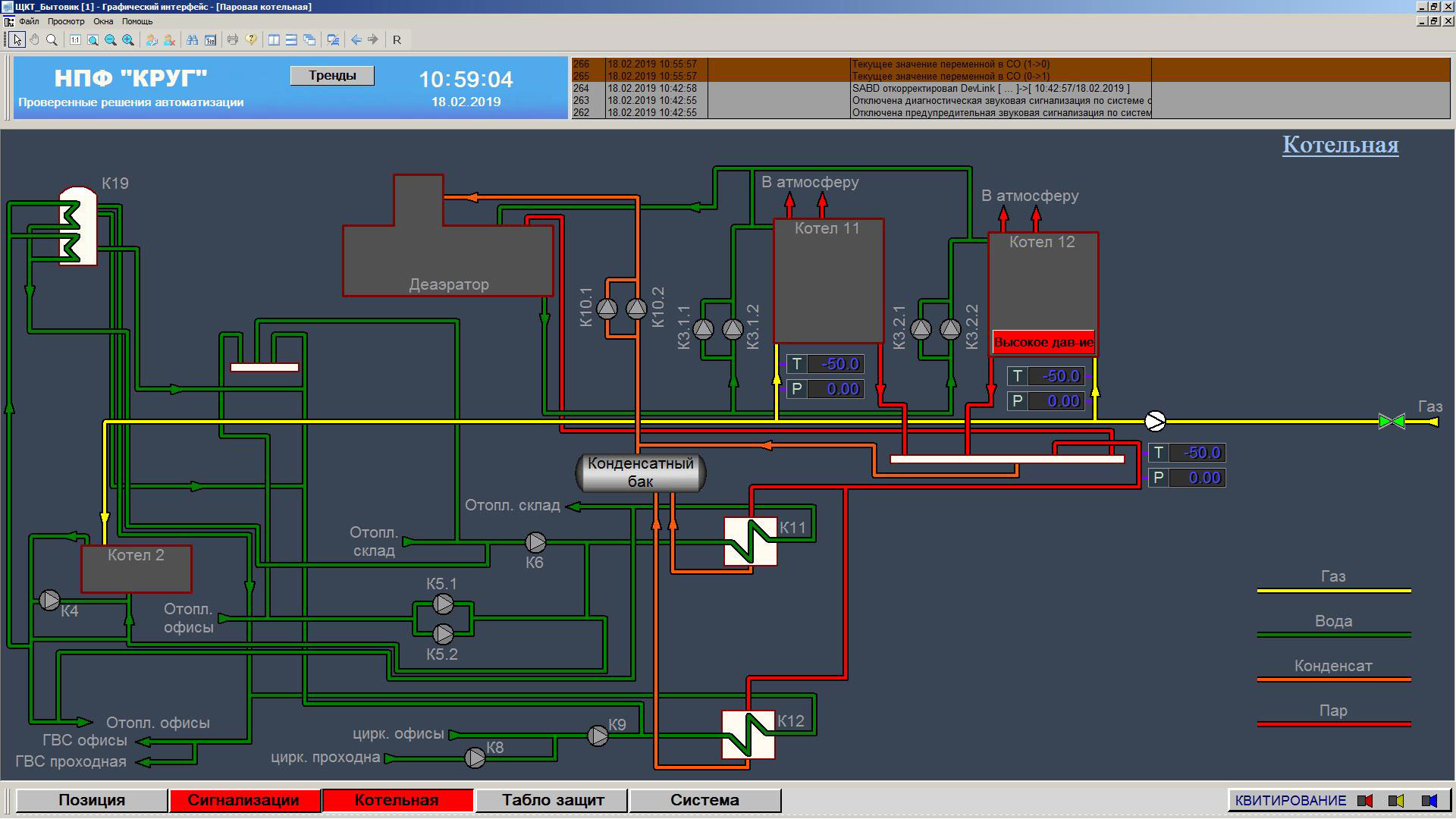
Task: Click the R toolbar button
Action: [x=397, y=39]
